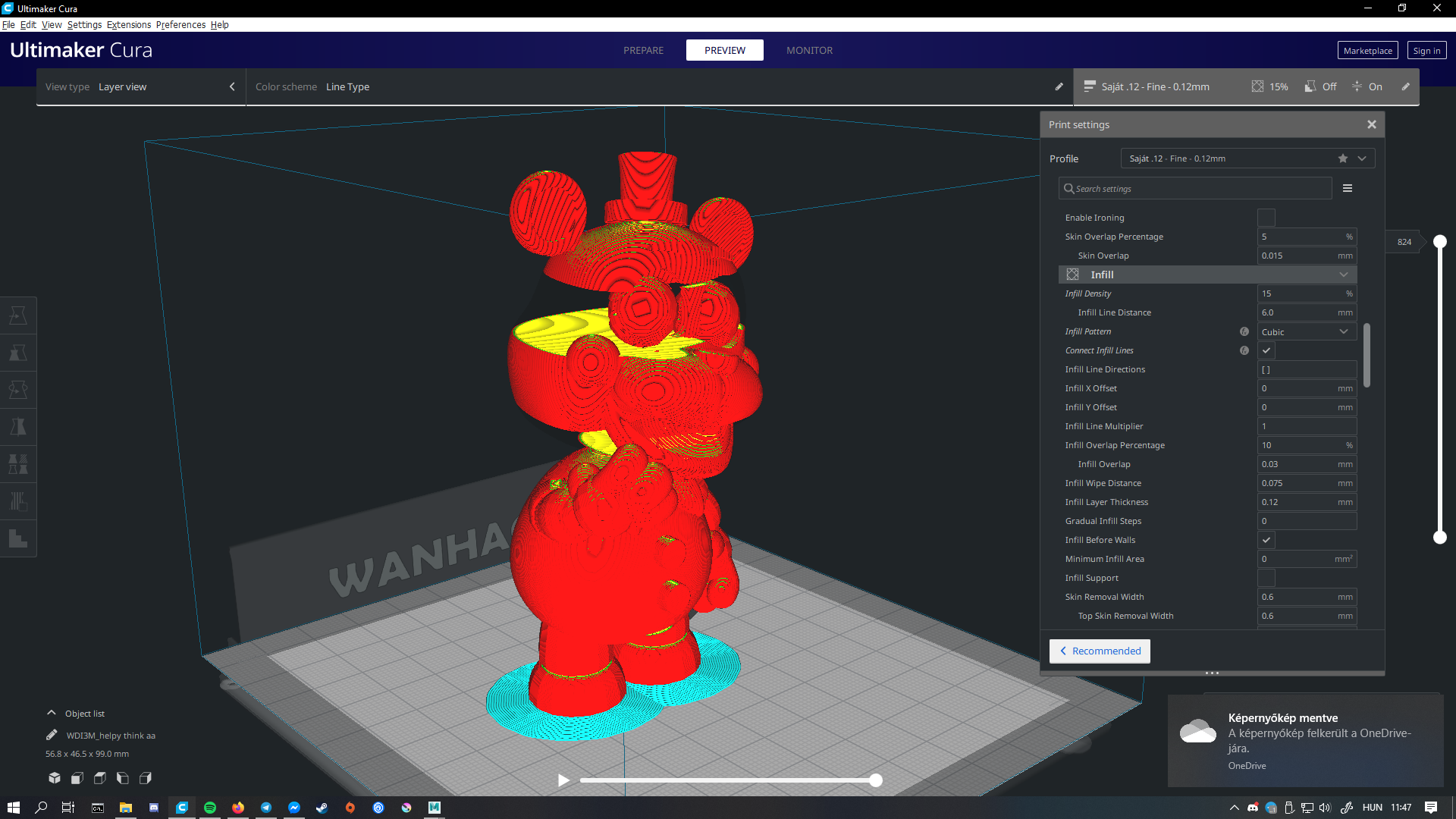Open the Windows Start menu
Screen dimensions: 1456x819
tap(13, 808)
